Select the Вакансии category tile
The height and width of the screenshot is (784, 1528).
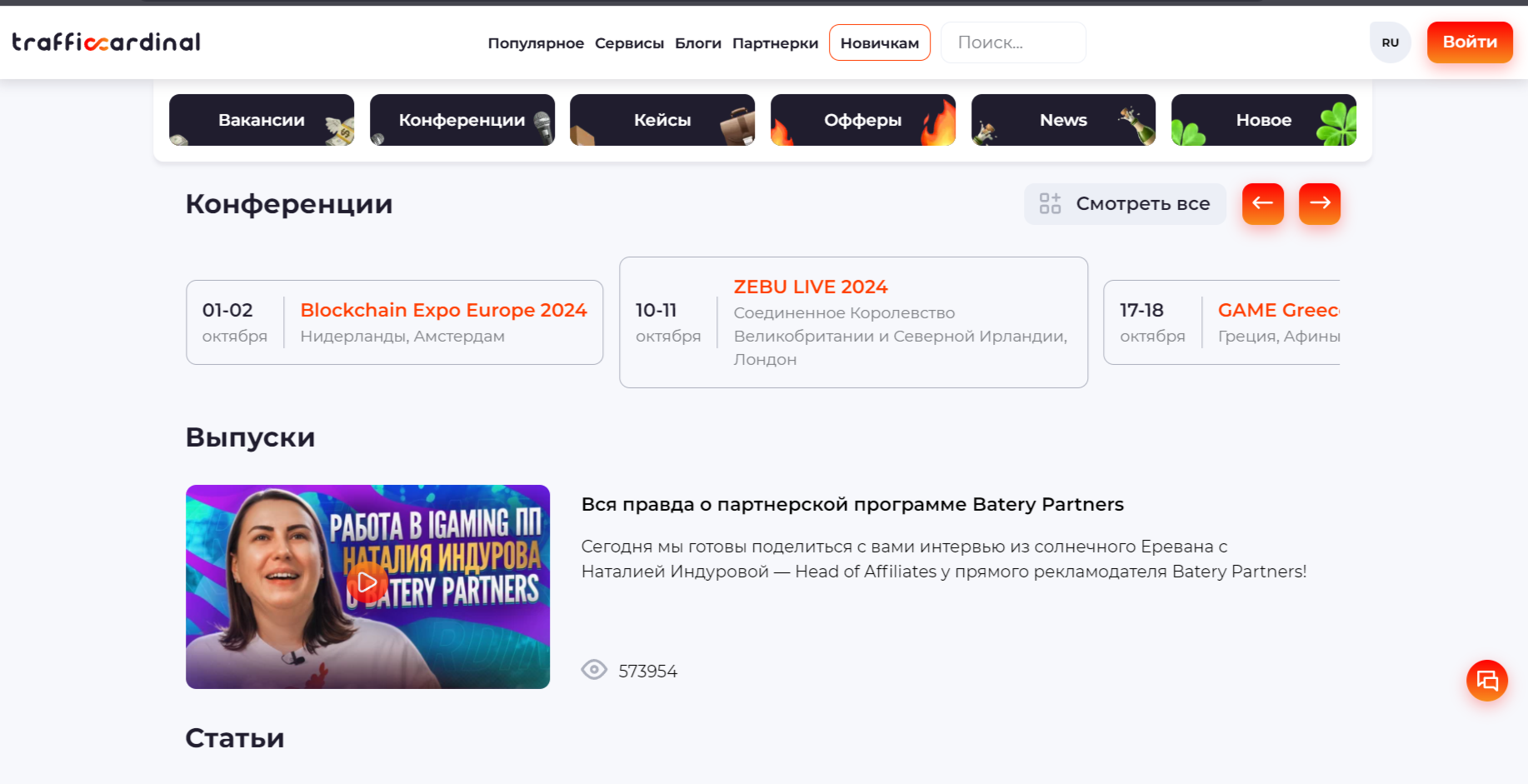(x=262, y=120)
